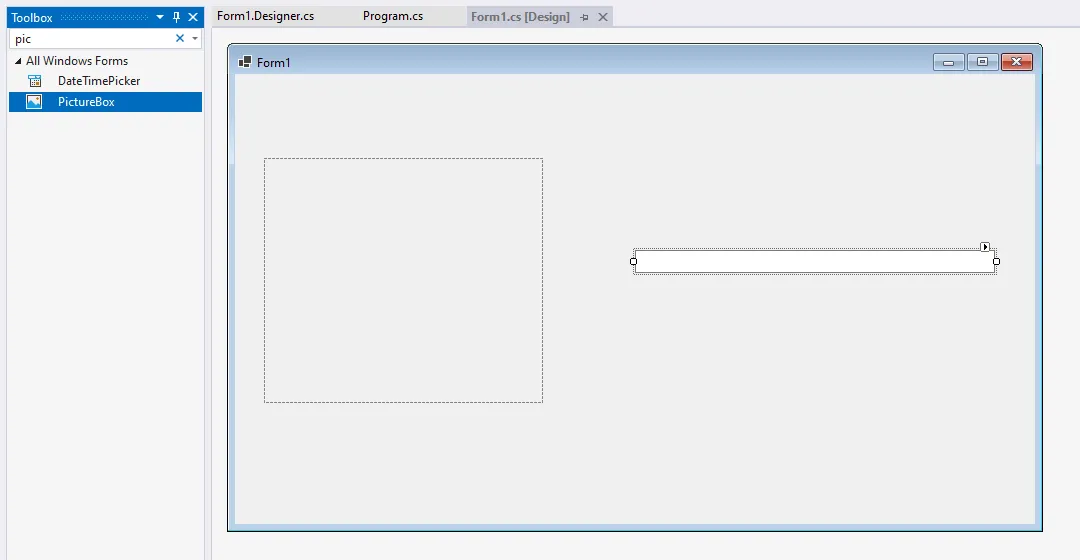Pin the Form1.cs [Design] tab
Viewport: 1080px width, 560px height.
[x=585, y=17]
